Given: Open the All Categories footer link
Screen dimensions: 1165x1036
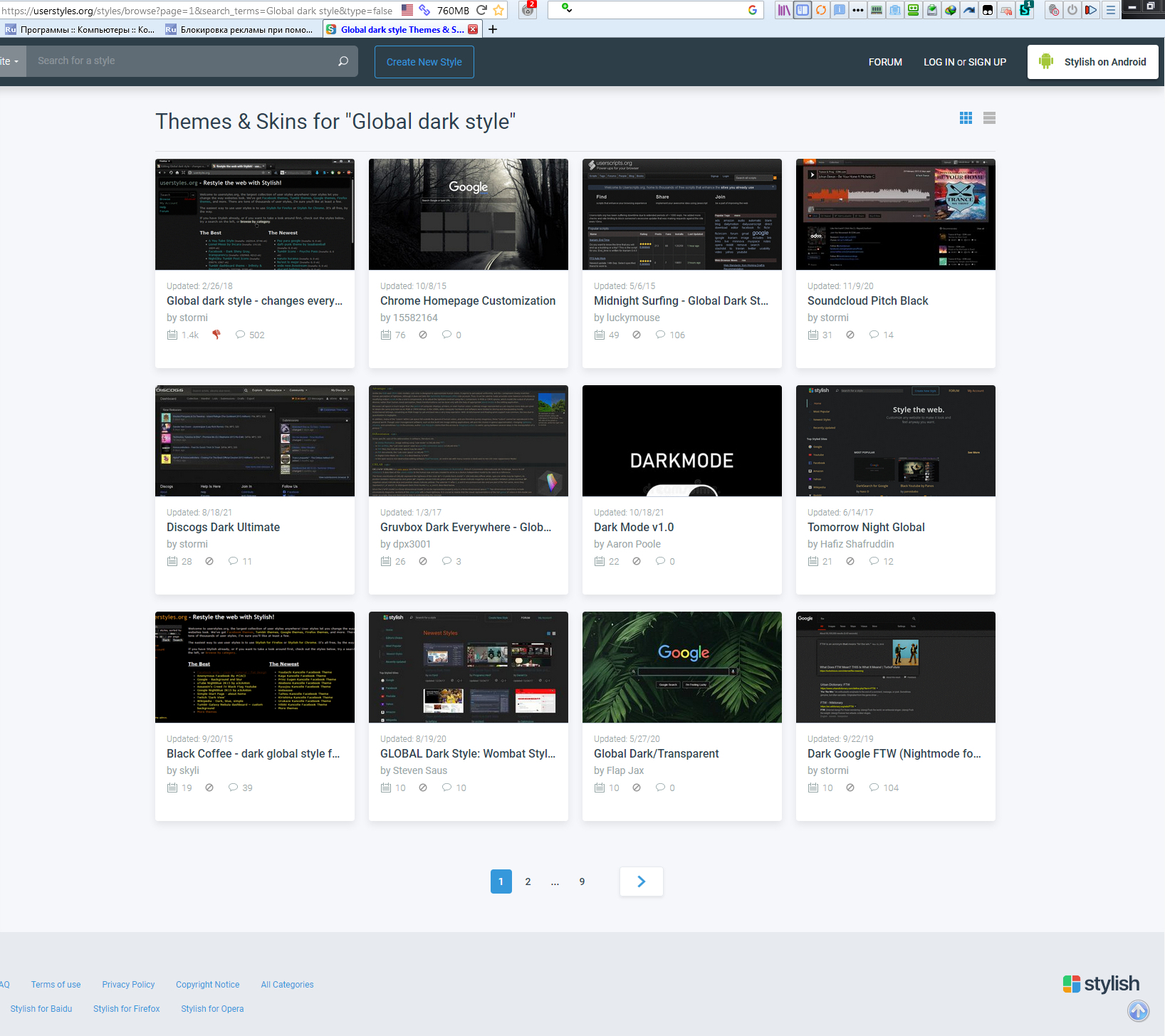Looking at the screenshot, I should 287,985.
